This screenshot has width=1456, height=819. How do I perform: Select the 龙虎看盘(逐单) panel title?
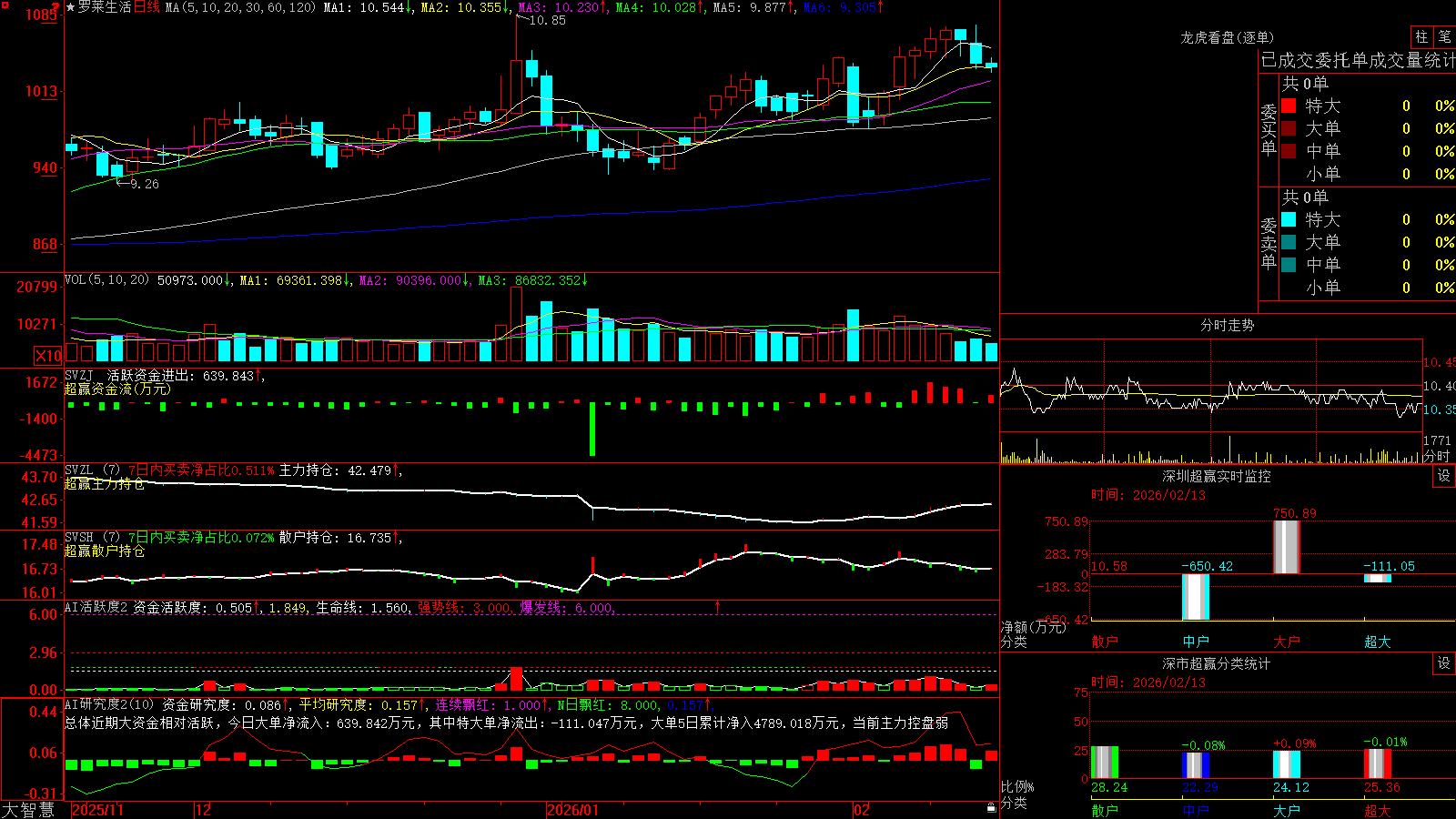click(1227, 37)
